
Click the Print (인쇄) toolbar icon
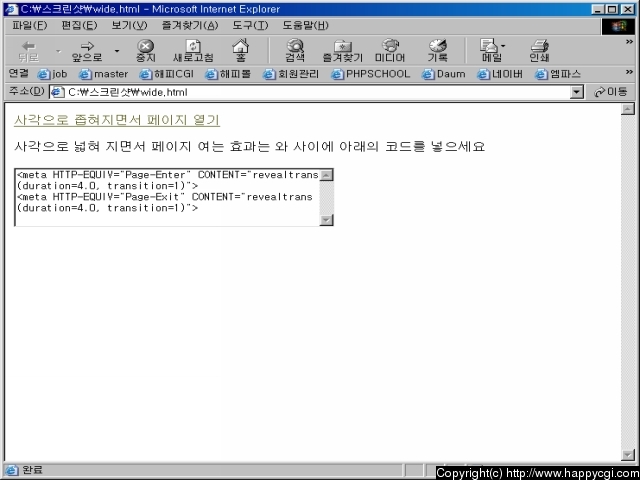[539, 51]
